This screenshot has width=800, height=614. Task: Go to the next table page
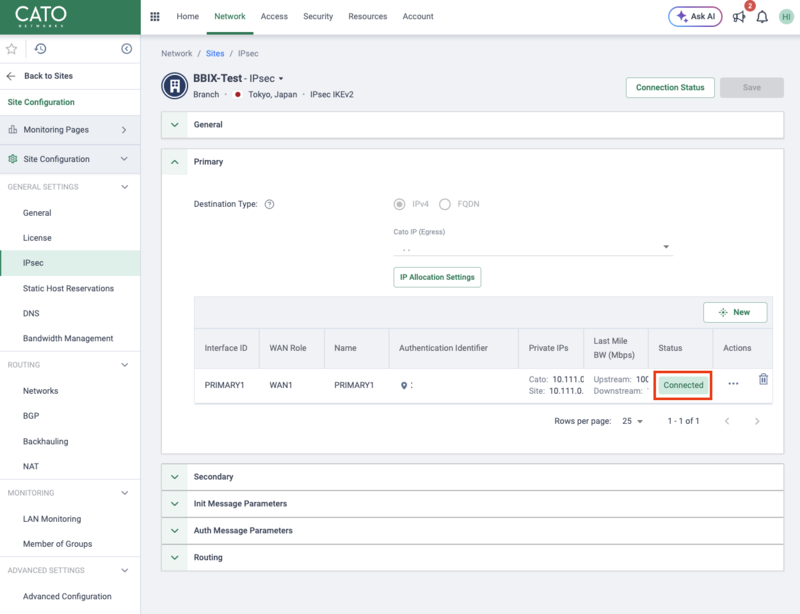pyautogui.click(x=757, y=421)
